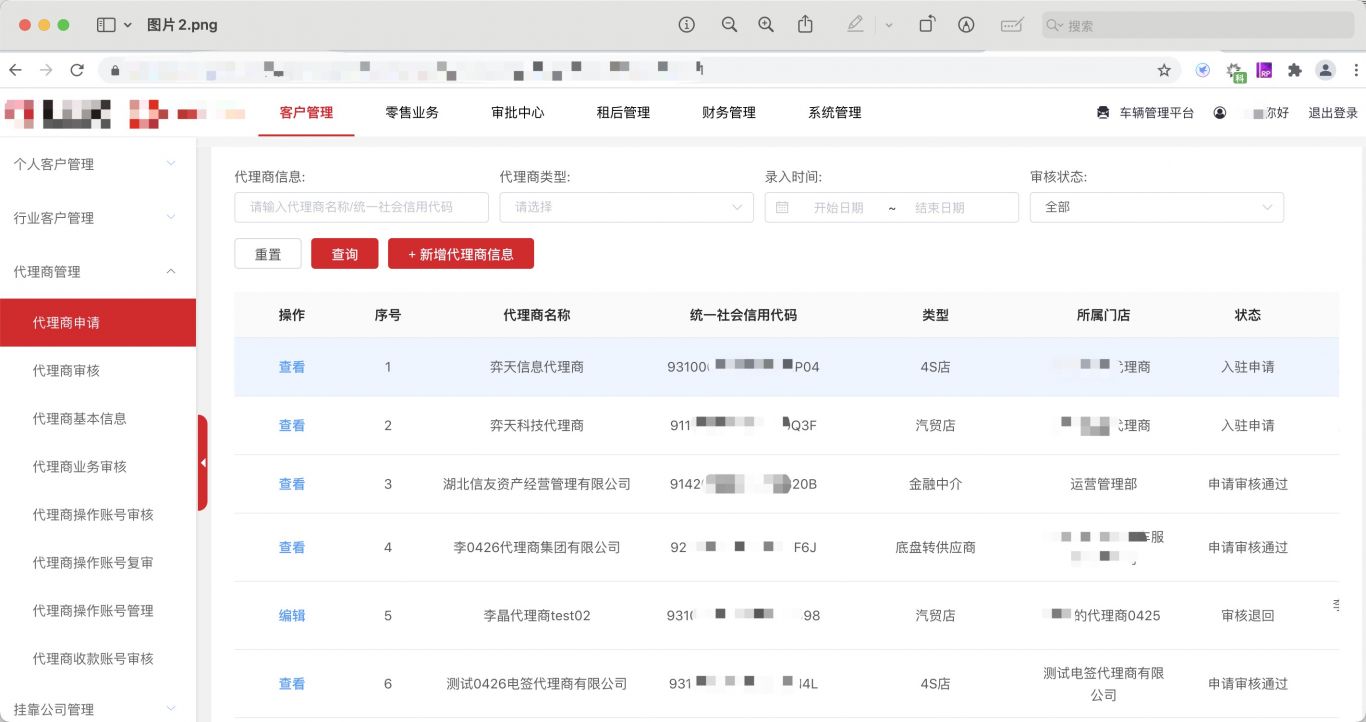This screenshot has height=722, width=1366.
Task: Show the Markup toolbar icon
Action: click(966, 25)
